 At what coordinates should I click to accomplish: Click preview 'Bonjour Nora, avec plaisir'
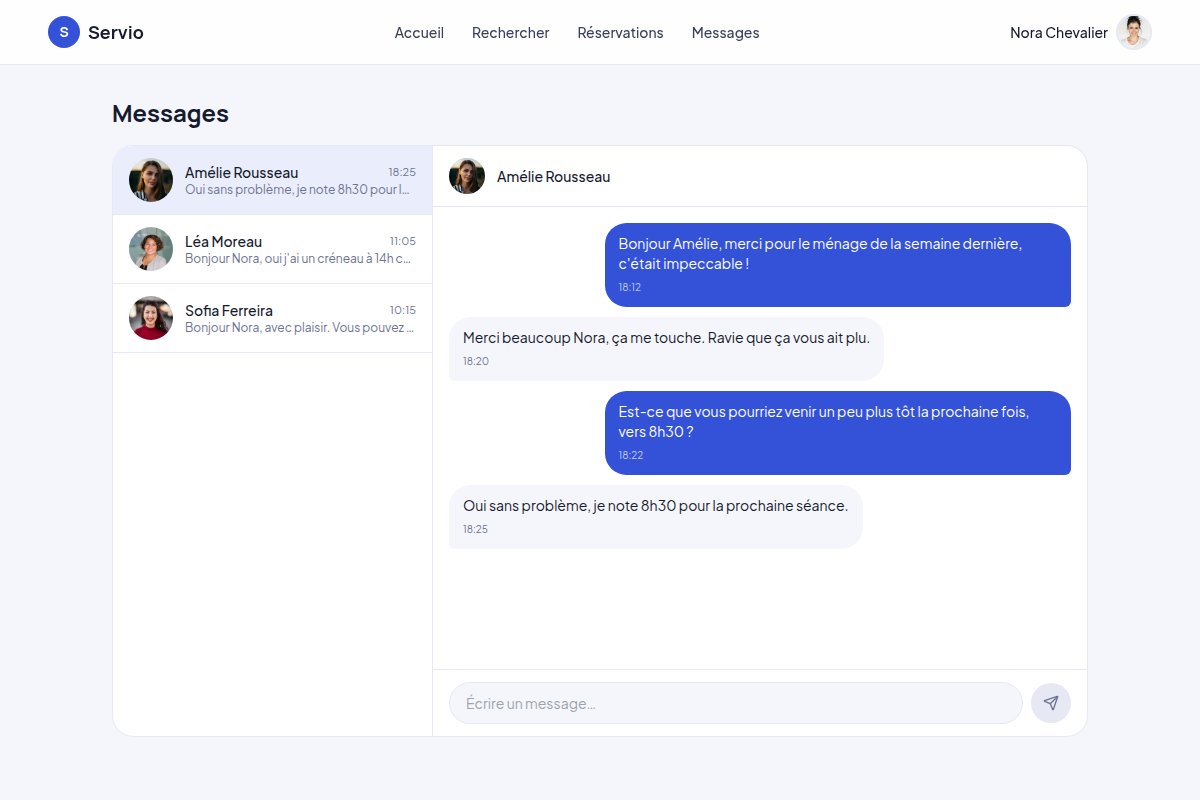299,327
